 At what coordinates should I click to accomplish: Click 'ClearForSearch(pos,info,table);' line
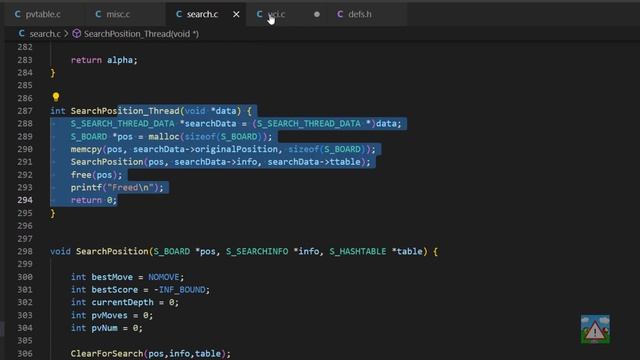(x=151, y=353)
